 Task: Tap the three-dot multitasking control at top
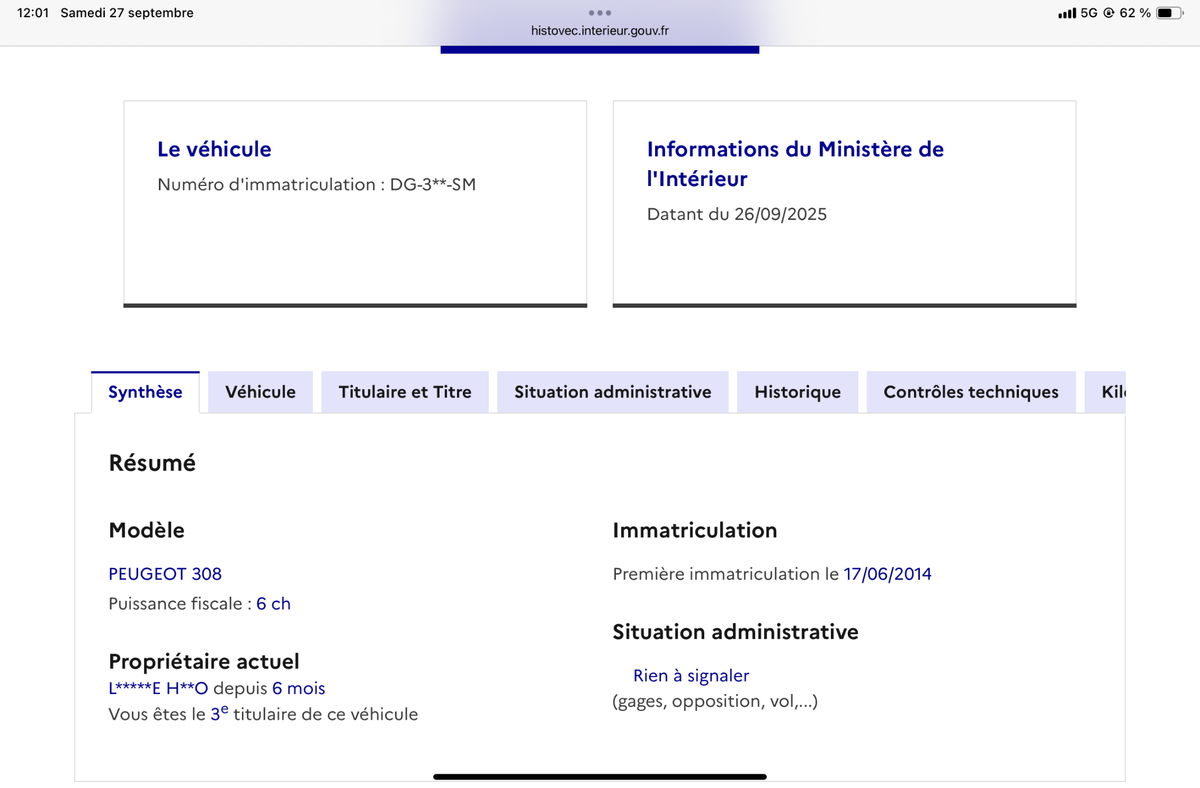coord(600,13)
